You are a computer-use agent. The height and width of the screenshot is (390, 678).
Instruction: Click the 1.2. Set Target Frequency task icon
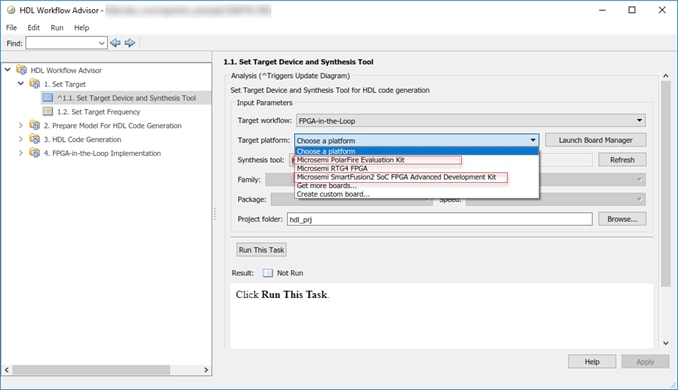coord(48,112)
